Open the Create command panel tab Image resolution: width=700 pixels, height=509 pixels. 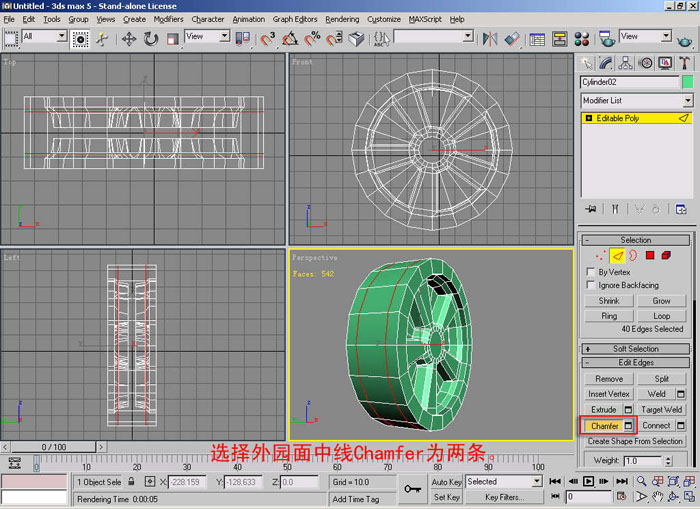586,63
